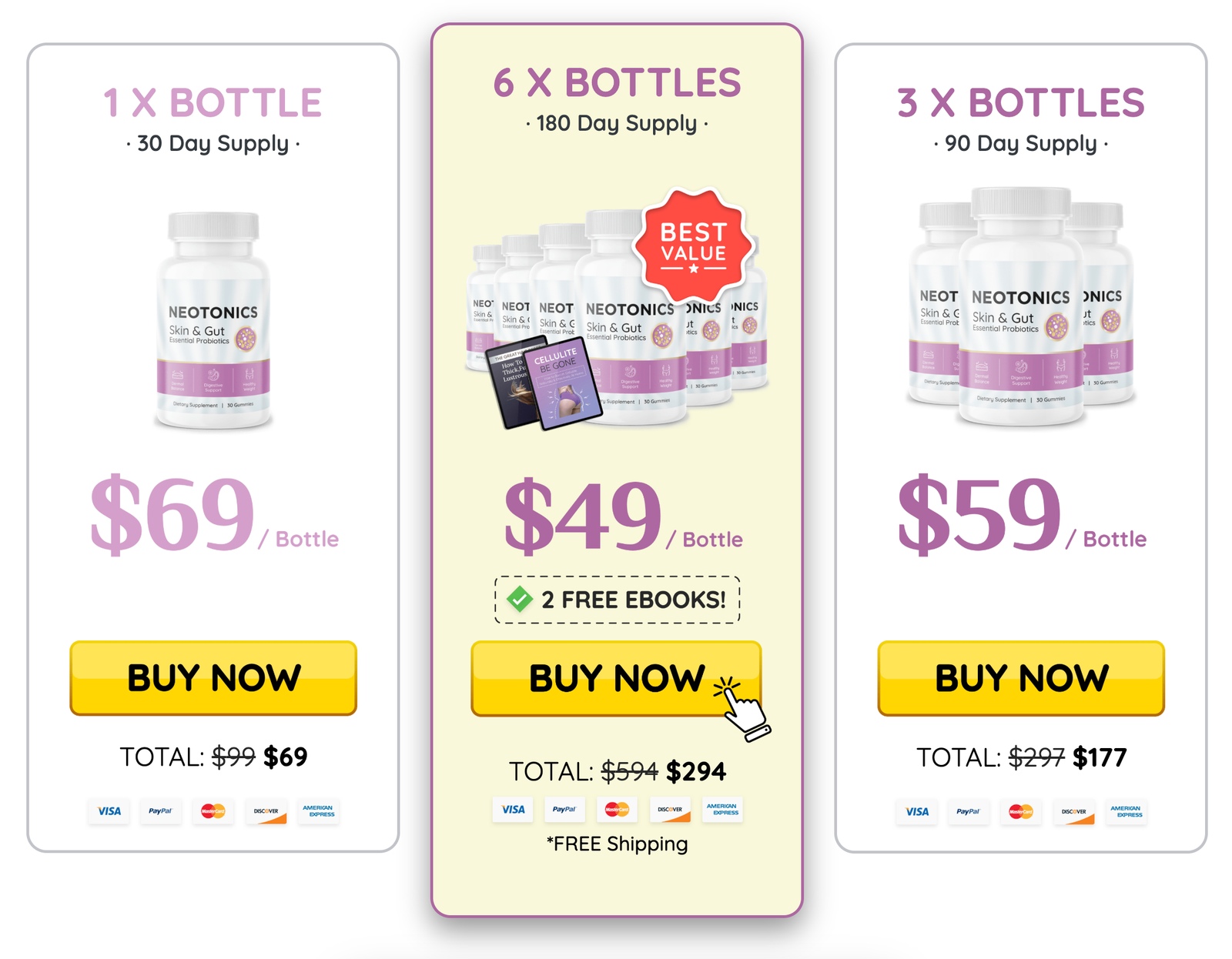The image size is (1232, 959).
Task: Click the PayPal icon in 6 bottles offer
Action: pyautogui.click(x=564, y=810)
